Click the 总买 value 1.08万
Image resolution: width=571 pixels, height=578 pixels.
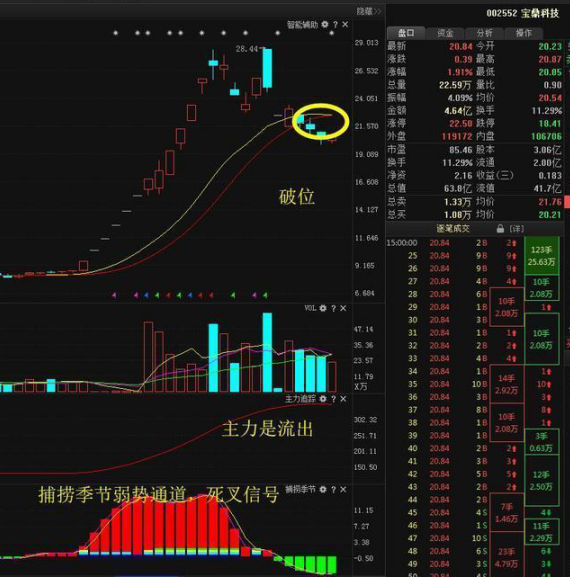(x=458, y=215)
